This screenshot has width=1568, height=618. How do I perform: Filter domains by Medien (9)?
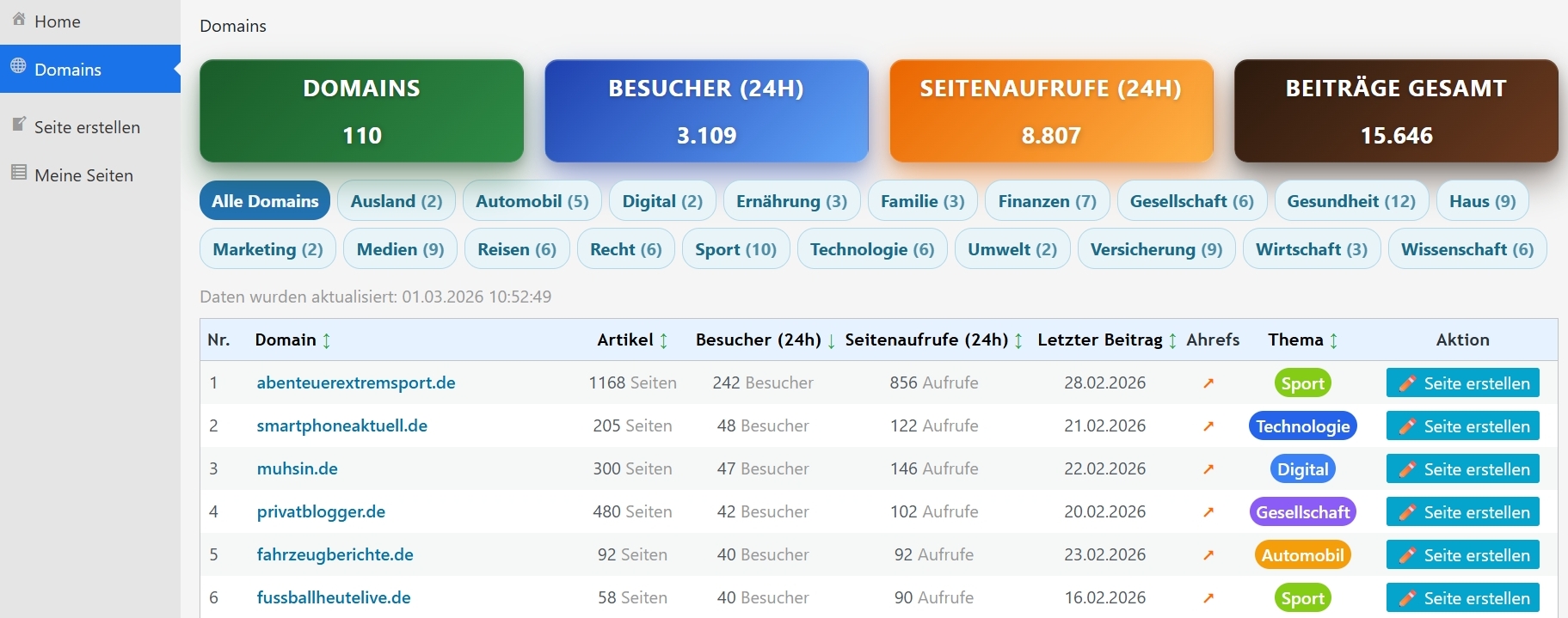tap(401, 249)
